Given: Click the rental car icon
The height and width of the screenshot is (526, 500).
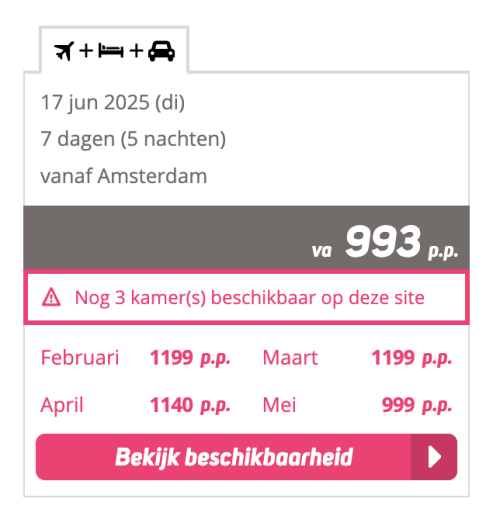Looking at the screenshot, I should click(x=161, y=51).
